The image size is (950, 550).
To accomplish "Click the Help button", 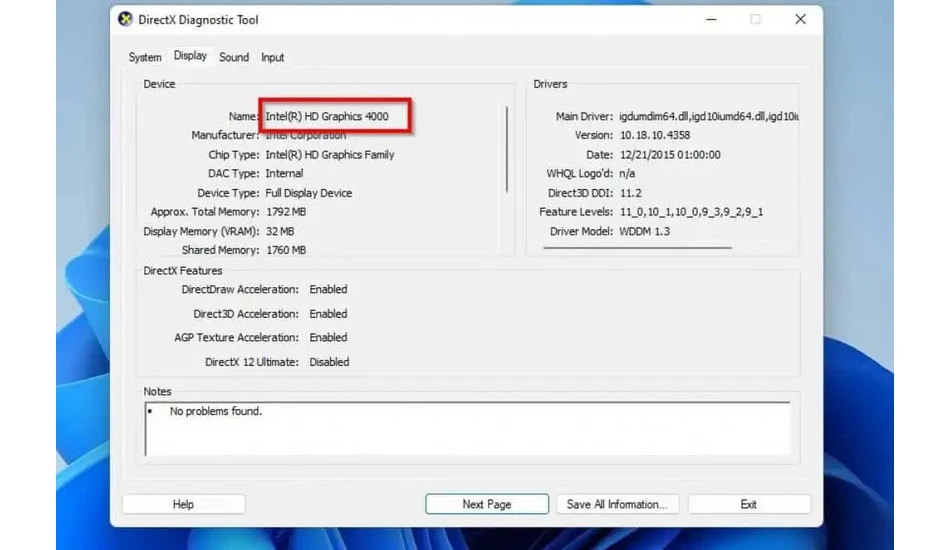I will tap(184, 504).
